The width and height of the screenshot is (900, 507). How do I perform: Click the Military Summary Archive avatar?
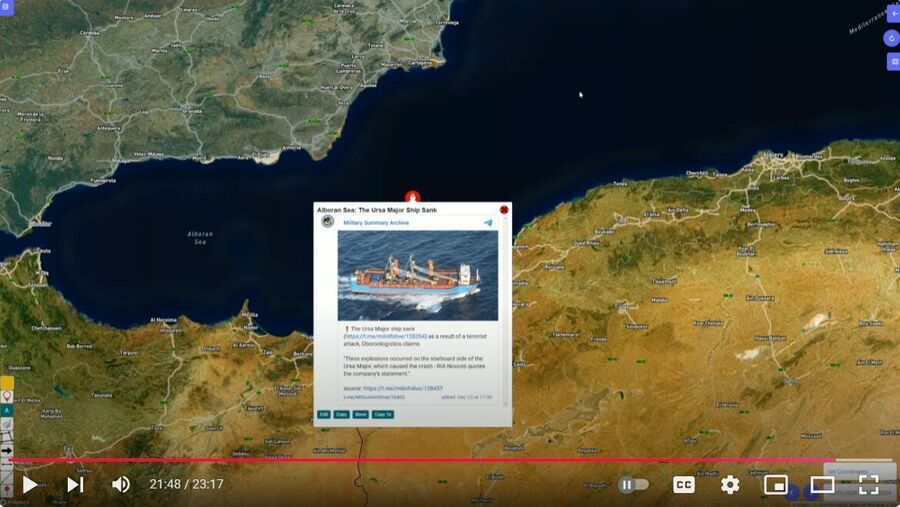click(x=328, y=222)
